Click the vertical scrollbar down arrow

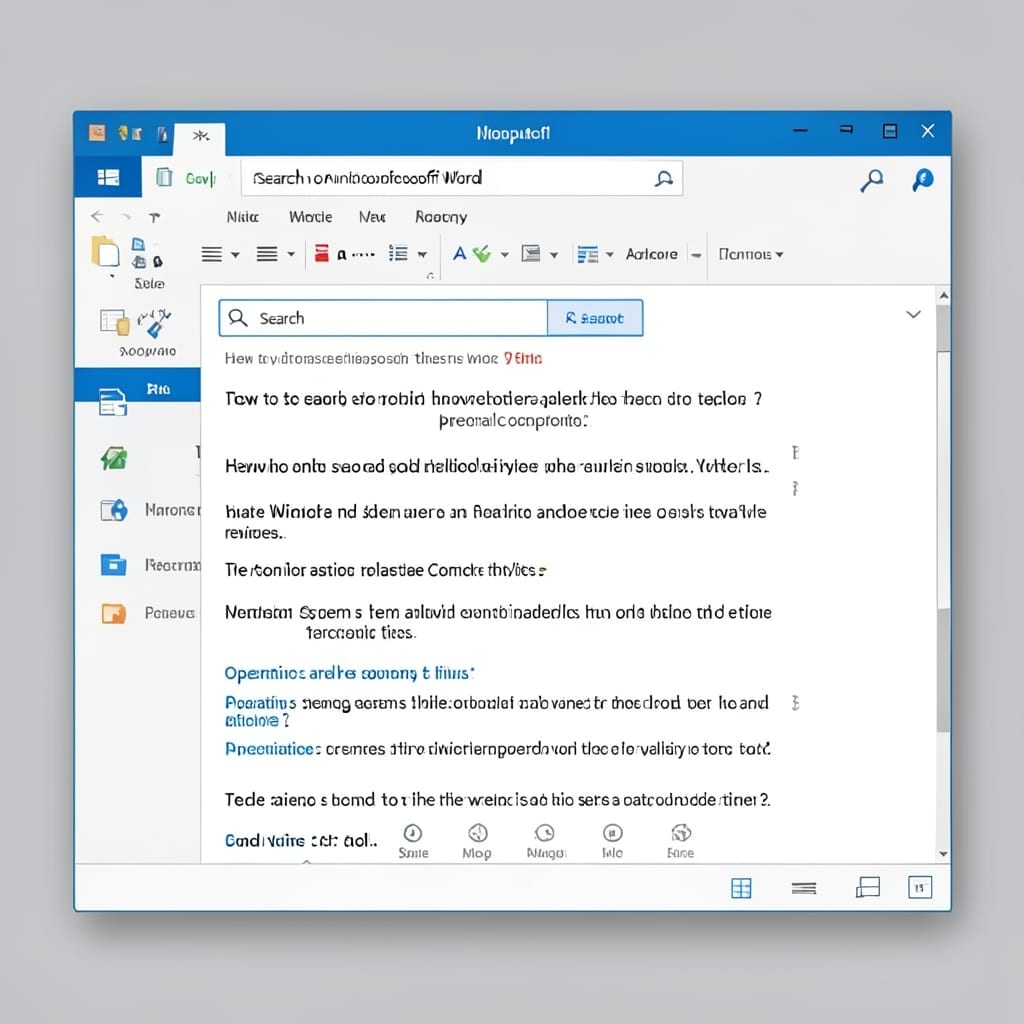[944, 854]
